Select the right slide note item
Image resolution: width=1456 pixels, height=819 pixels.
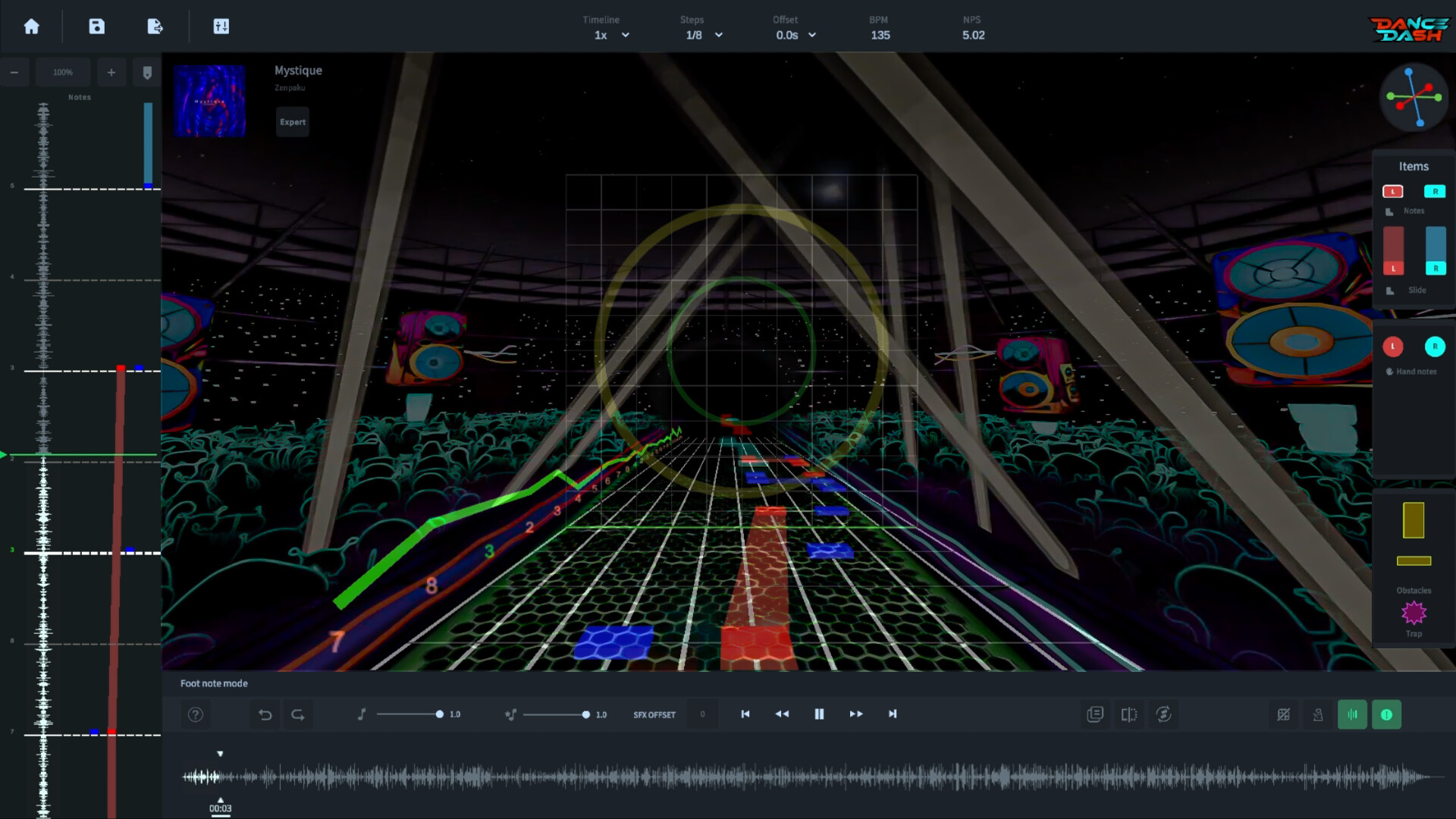tap(1436, 250)
